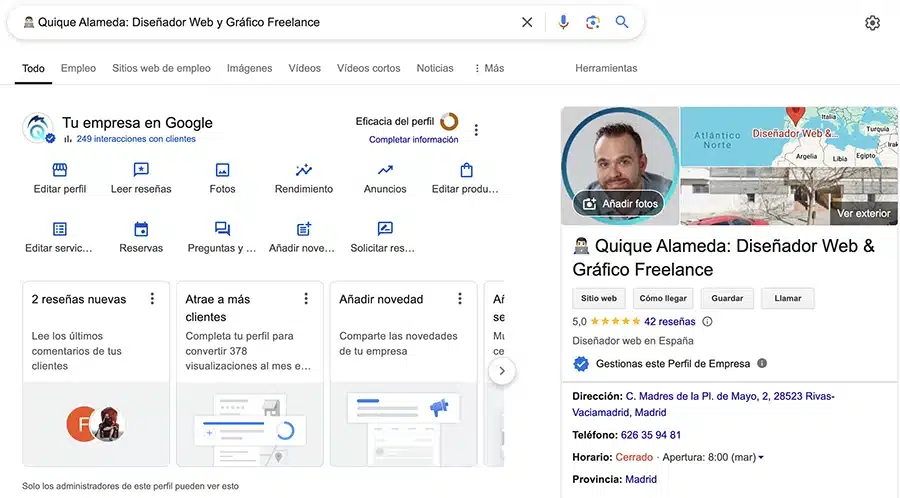Click the Cómo llegar button
The width and height of the screenshot is (900, 498).
[x=663, y=298]
